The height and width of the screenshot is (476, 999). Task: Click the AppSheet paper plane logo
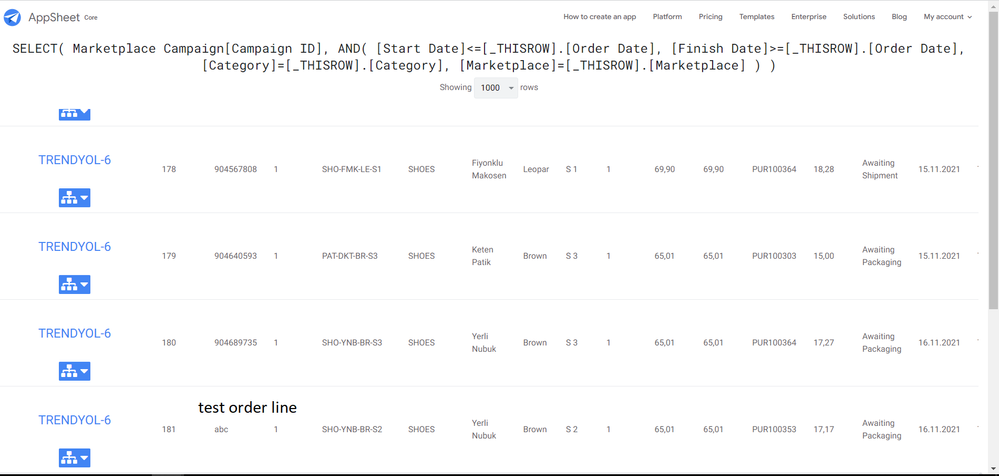pos(12,17)
